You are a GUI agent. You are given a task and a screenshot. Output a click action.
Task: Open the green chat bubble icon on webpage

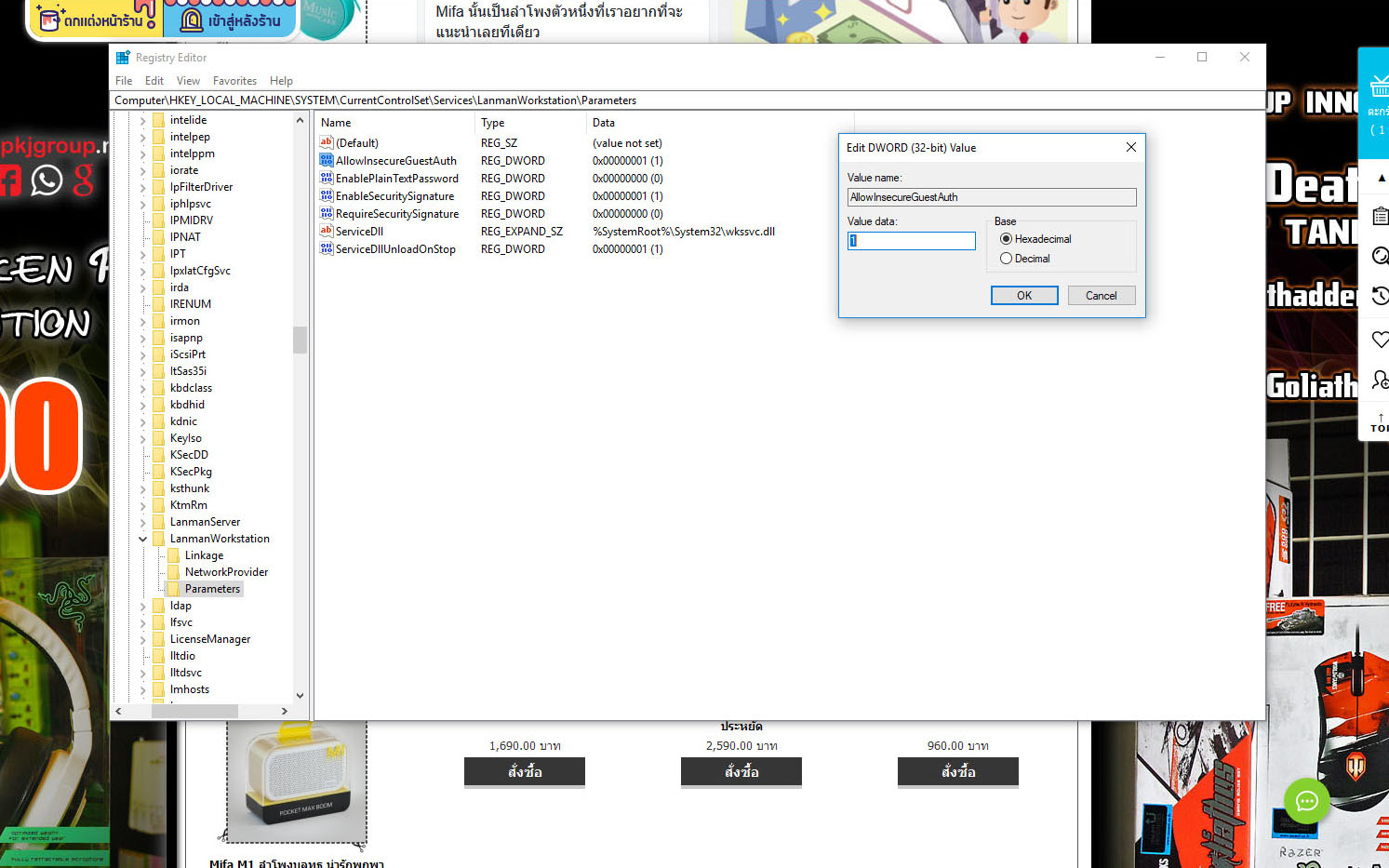[1307, 801]
